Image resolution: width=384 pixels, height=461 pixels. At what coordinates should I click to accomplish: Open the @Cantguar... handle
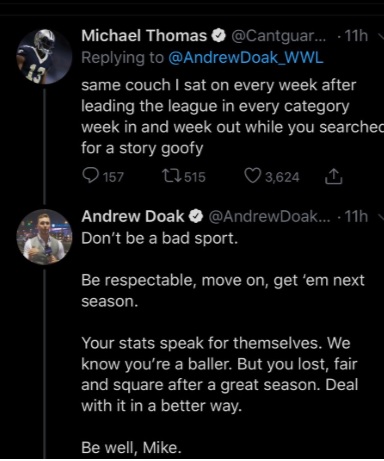pyautogui.click(x=278, y=36)
